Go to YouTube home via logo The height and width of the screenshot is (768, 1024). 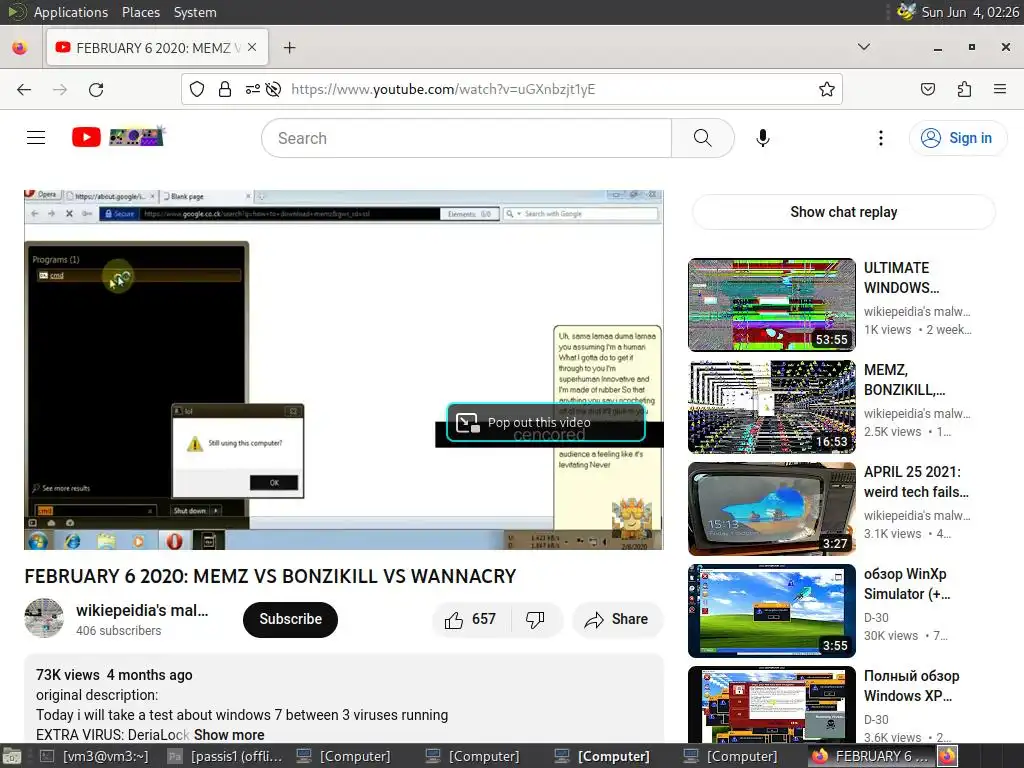118,137
